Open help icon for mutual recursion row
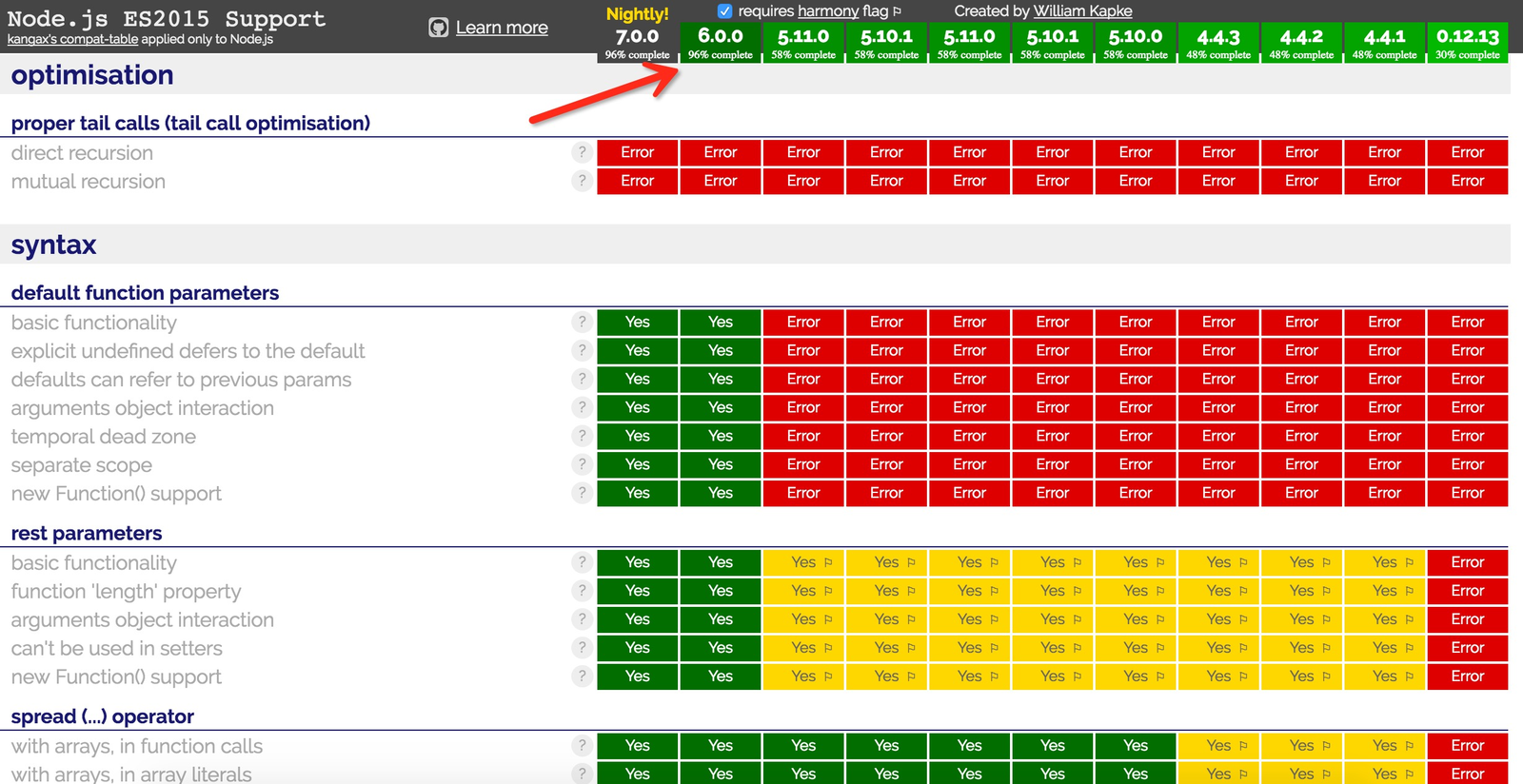This screenshot has width=1523, height=784. 582,181
